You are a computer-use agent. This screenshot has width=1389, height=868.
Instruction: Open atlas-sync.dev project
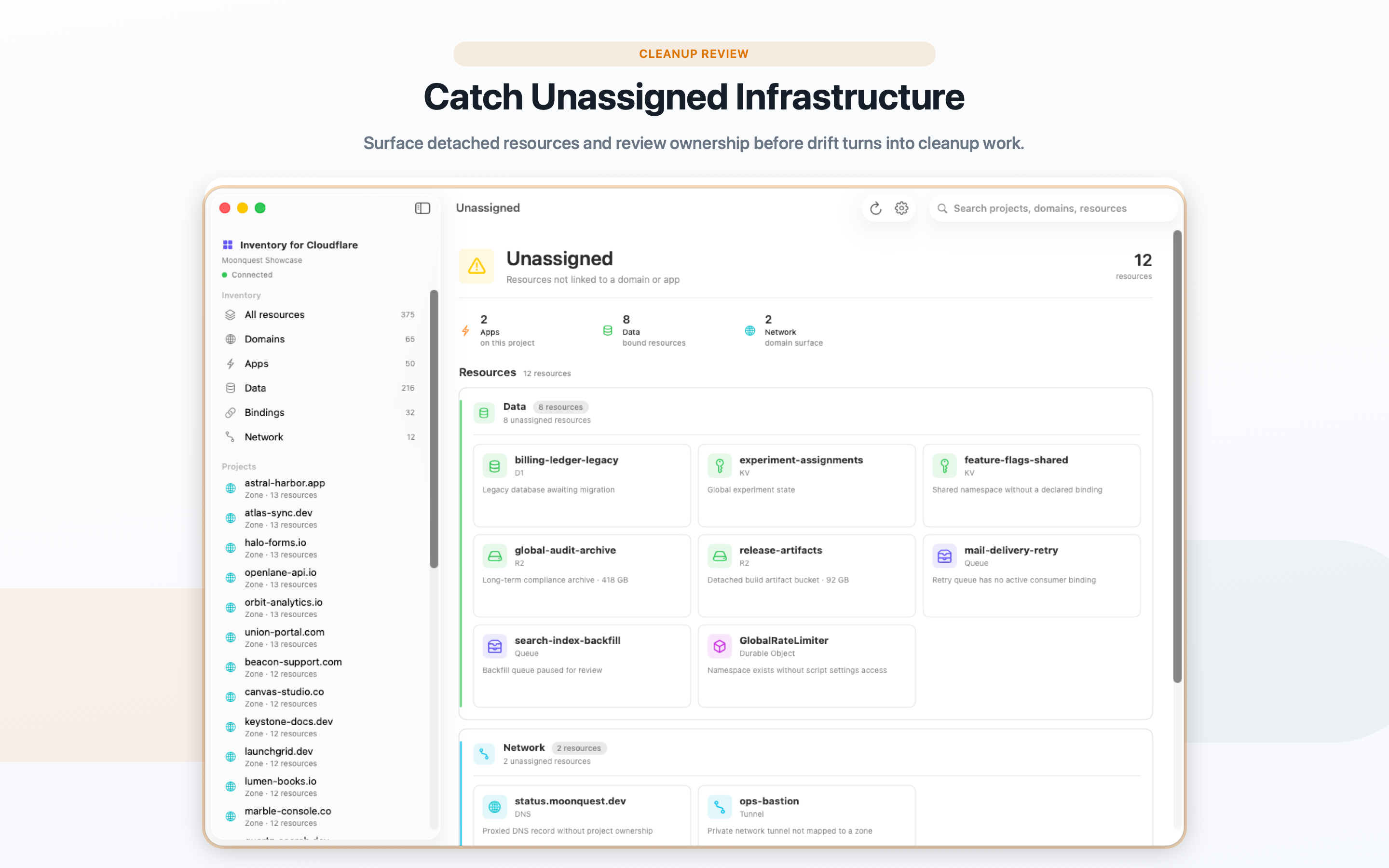(x=320, y=518)
